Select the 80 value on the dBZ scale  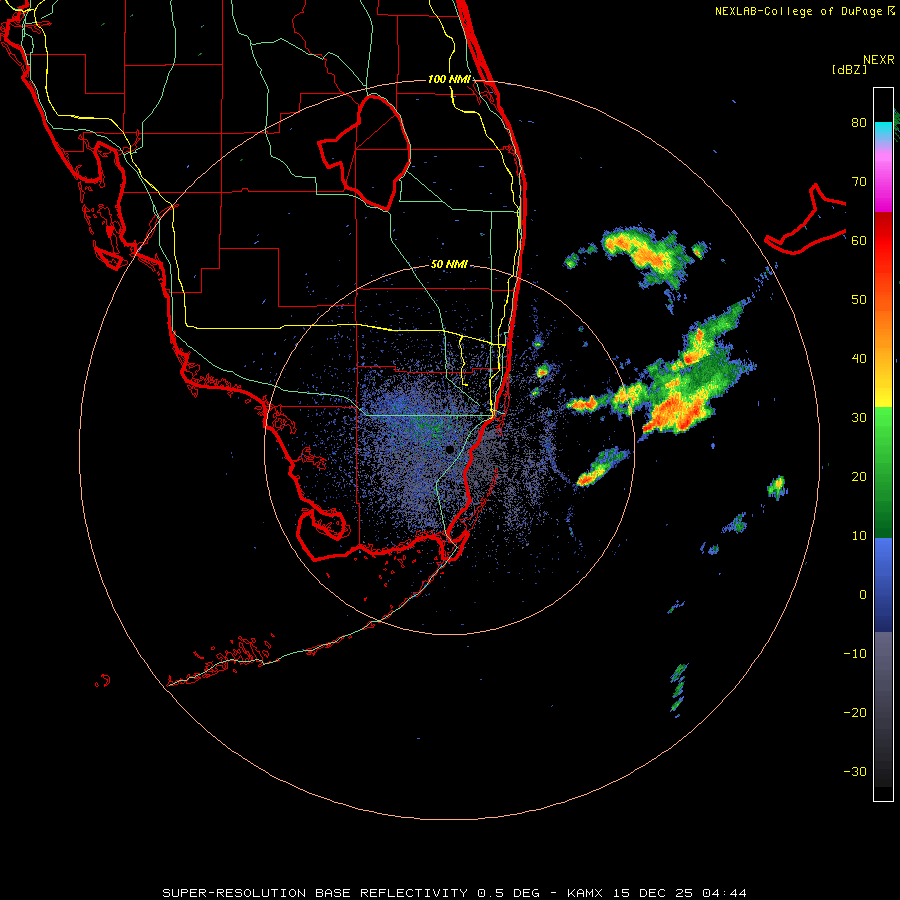coord(859,123)
